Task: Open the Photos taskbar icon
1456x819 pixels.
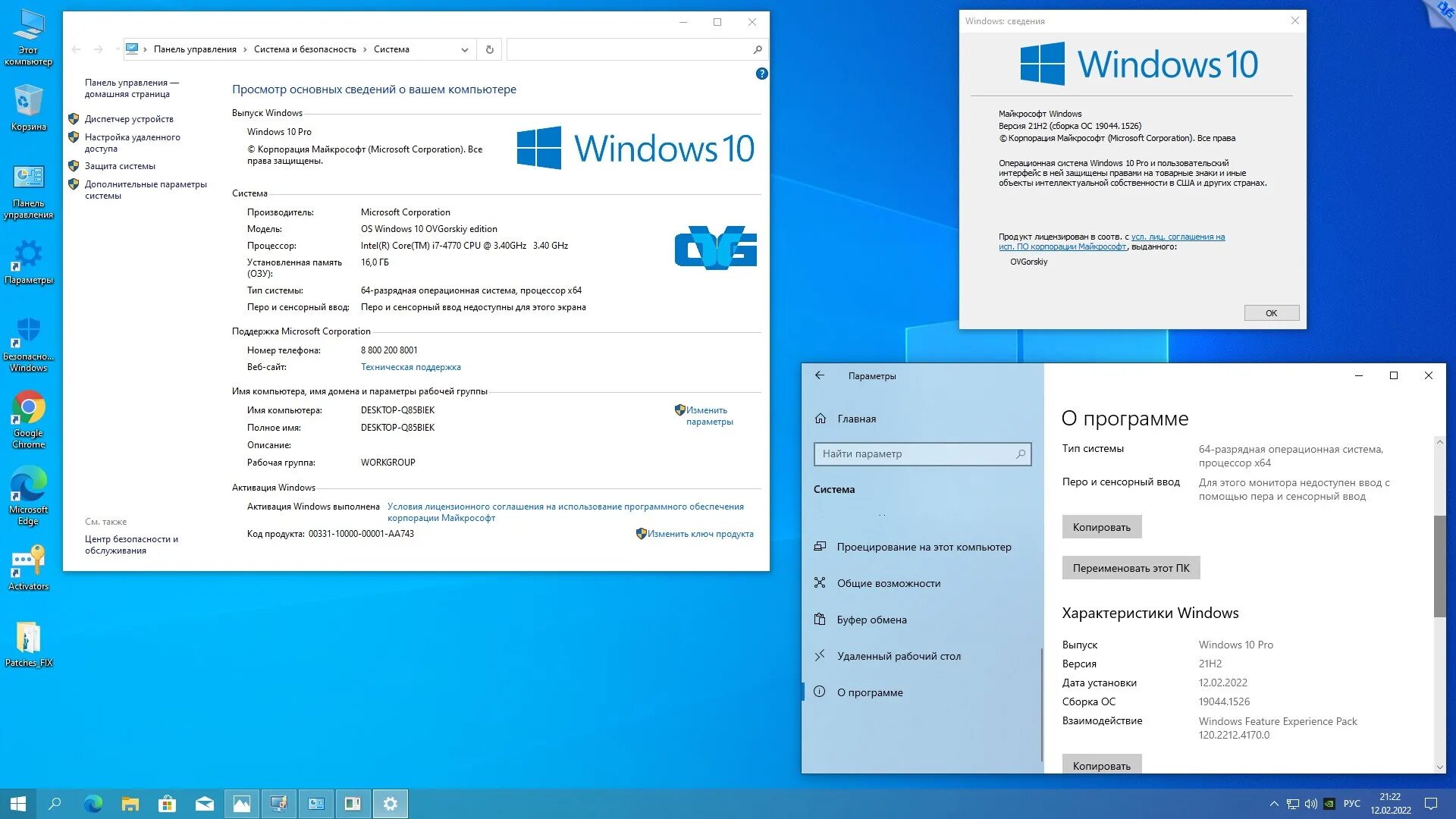Action: (242, 804)
